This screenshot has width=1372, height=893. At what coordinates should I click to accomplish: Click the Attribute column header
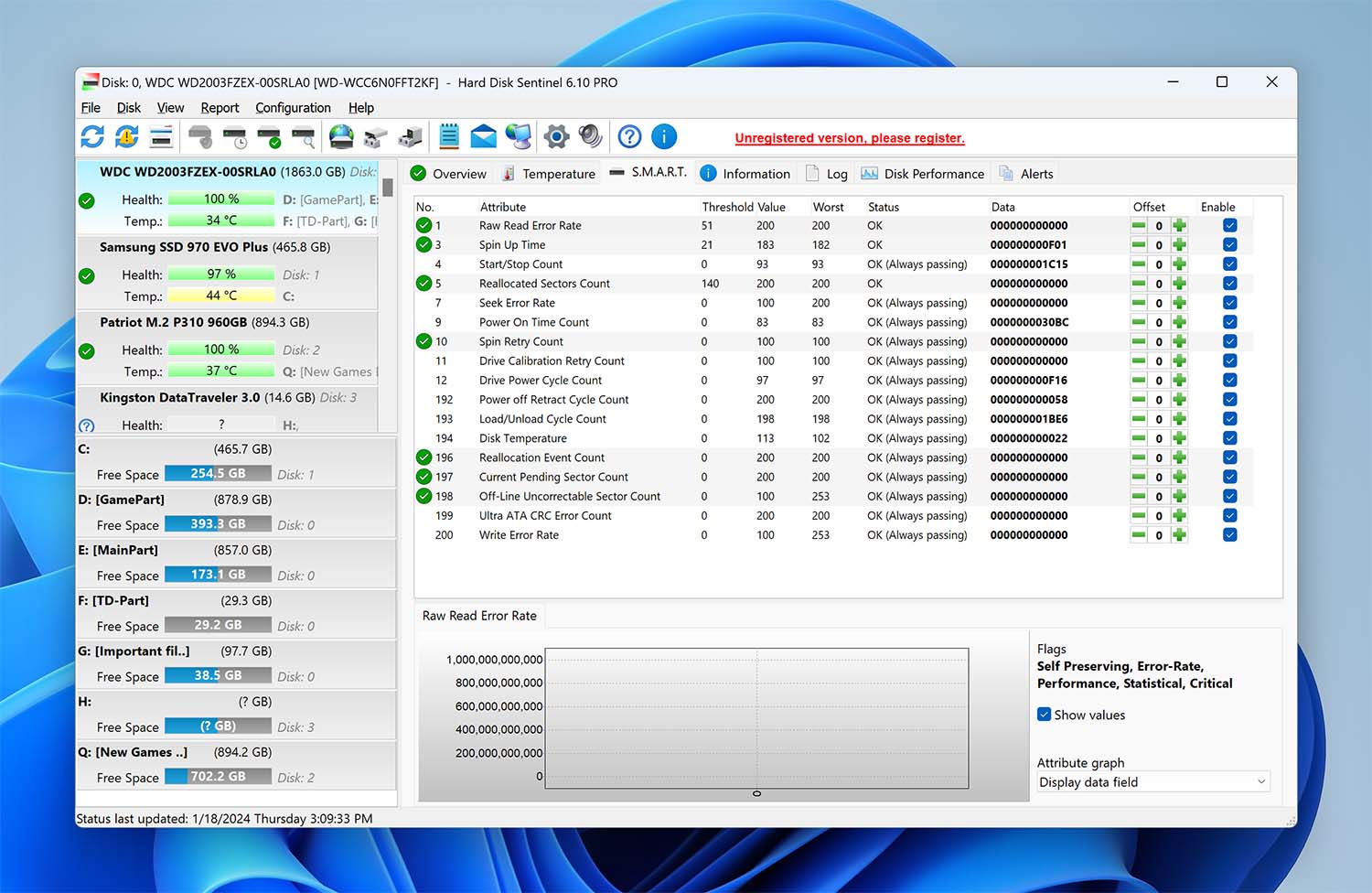[x=503, y=207]
